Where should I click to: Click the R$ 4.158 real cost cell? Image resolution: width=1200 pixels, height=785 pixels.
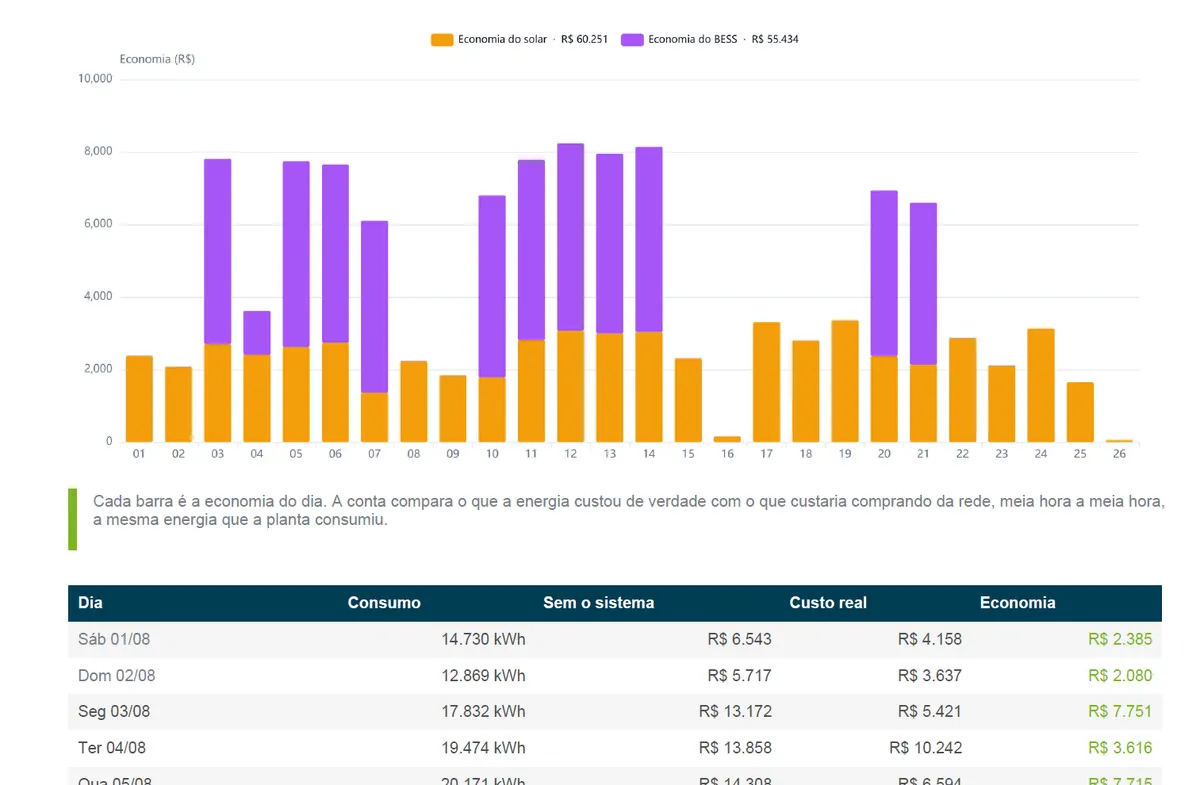point(930,639)
